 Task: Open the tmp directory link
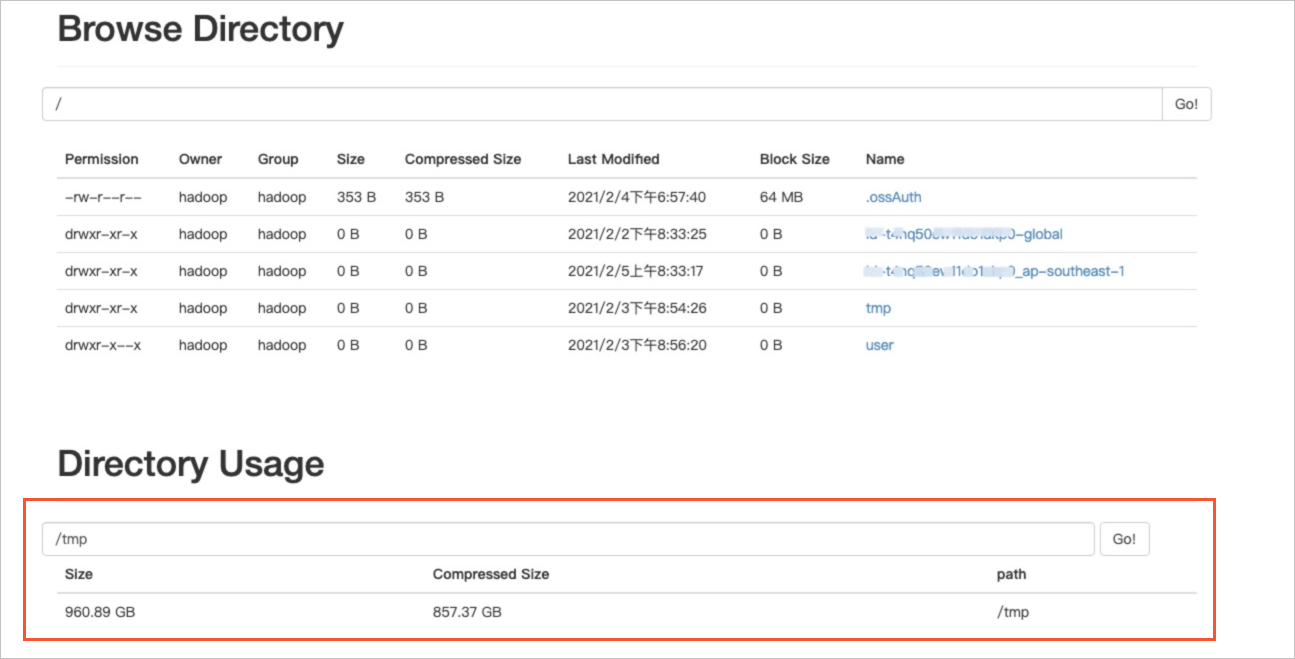(x=878, y=308)
